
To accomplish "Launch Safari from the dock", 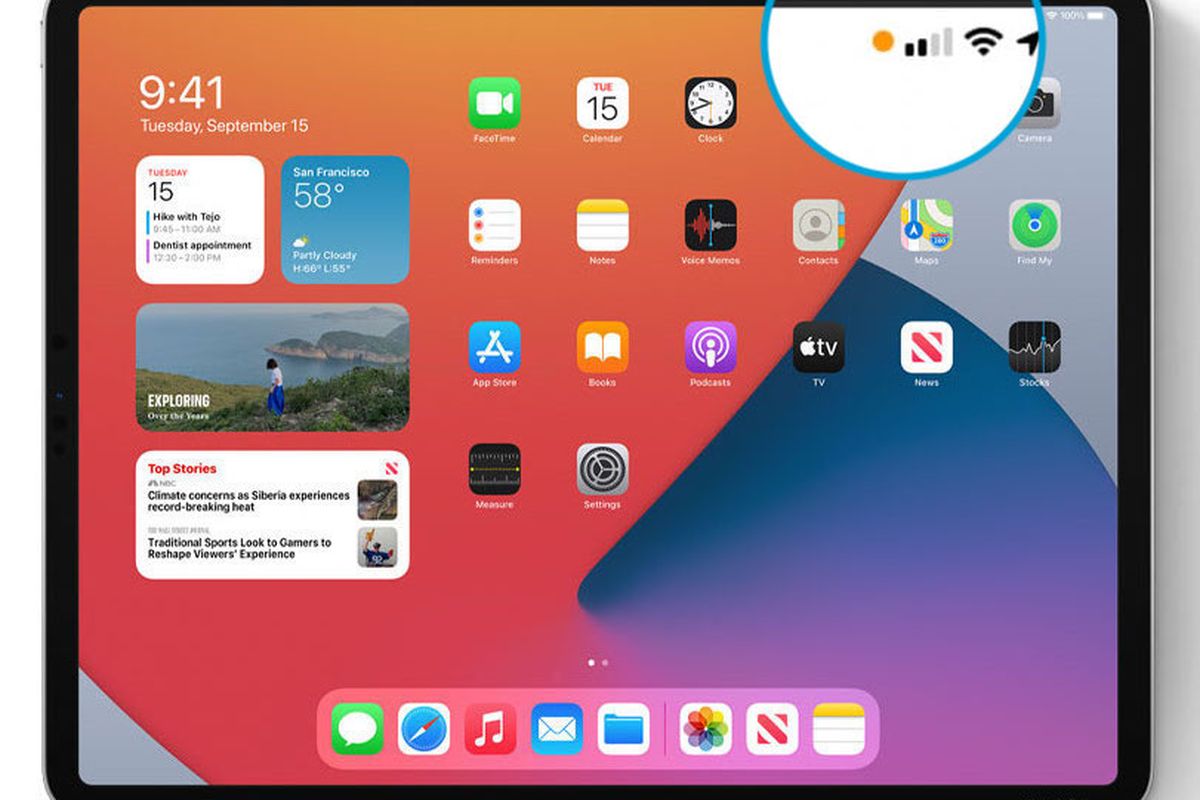I will tap(424, 729).
